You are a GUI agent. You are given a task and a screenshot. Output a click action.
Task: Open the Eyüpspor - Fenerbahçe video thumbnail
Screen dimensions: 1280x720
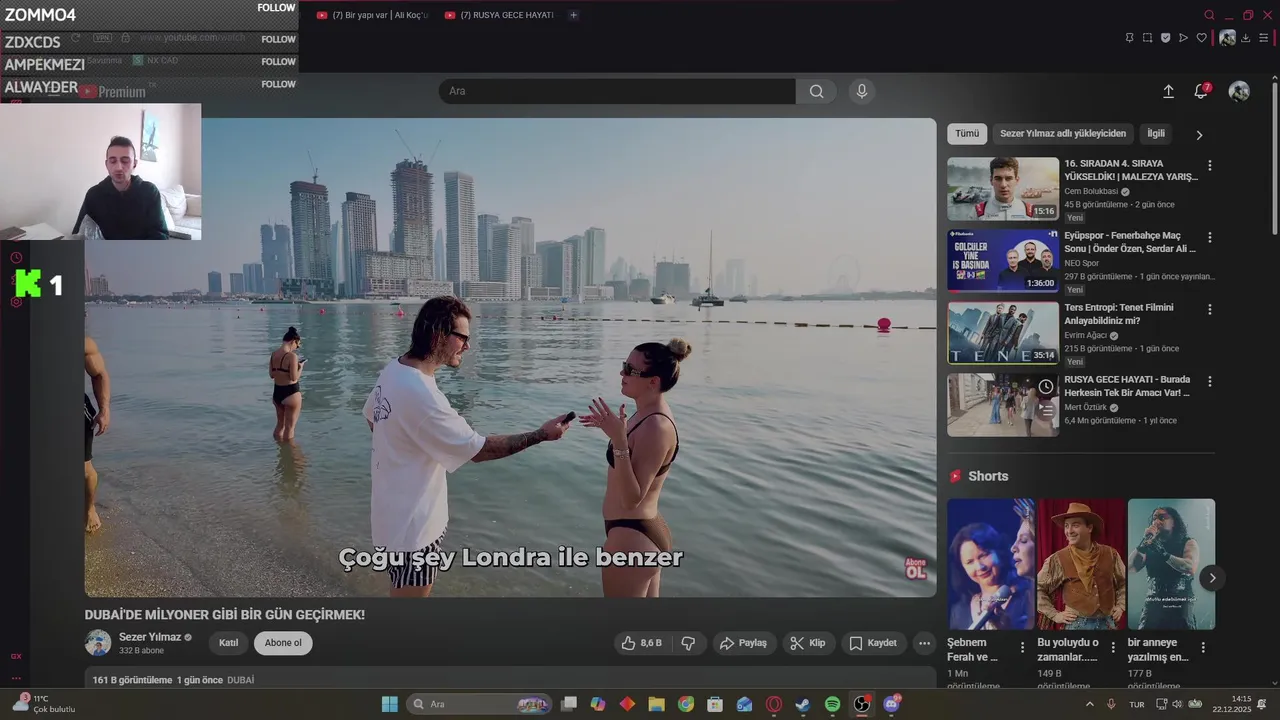(x=1003, y=261)
